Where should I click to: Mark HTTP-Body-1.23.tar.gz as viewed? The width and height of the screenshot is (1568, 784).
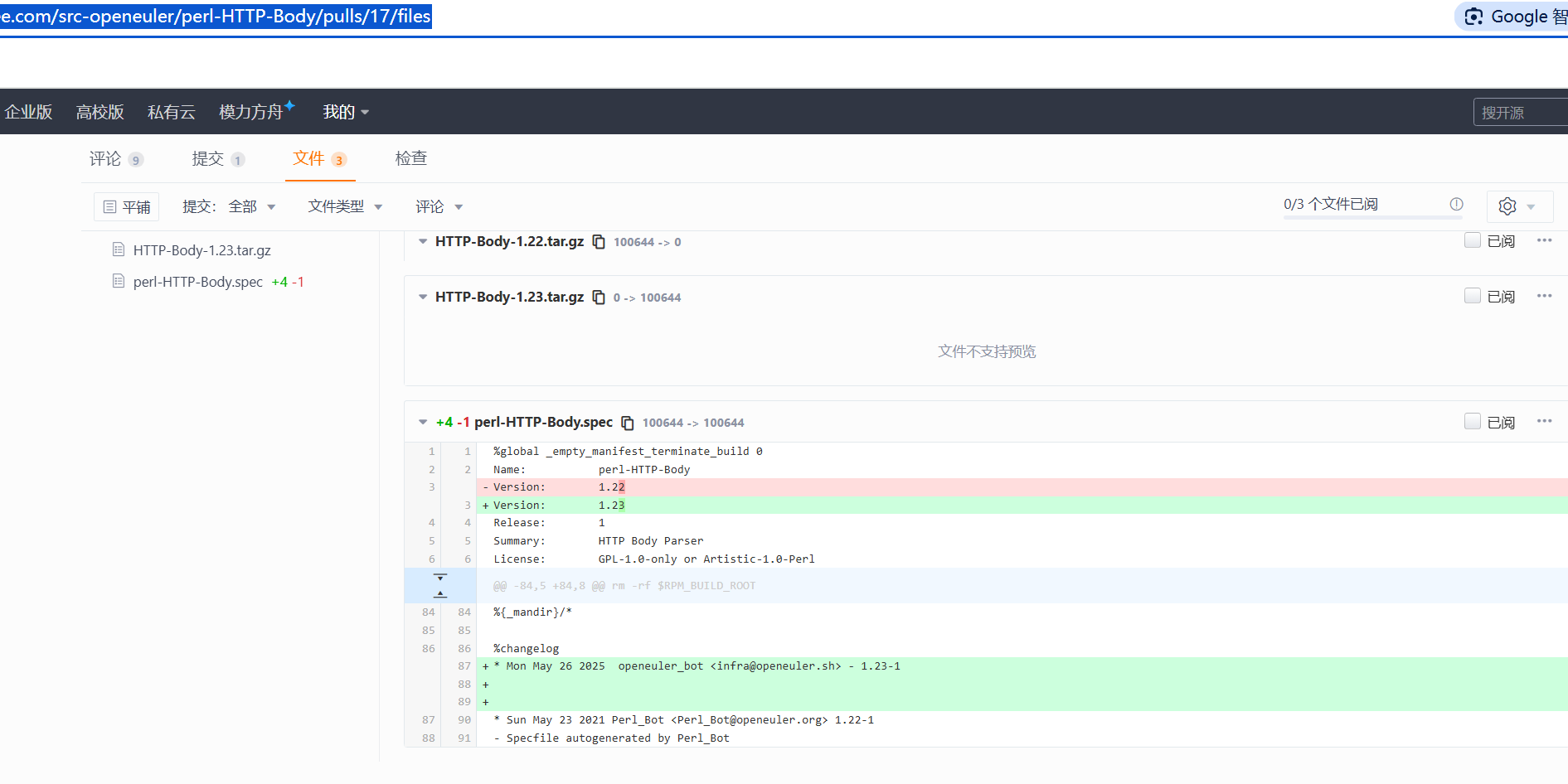1473,296
